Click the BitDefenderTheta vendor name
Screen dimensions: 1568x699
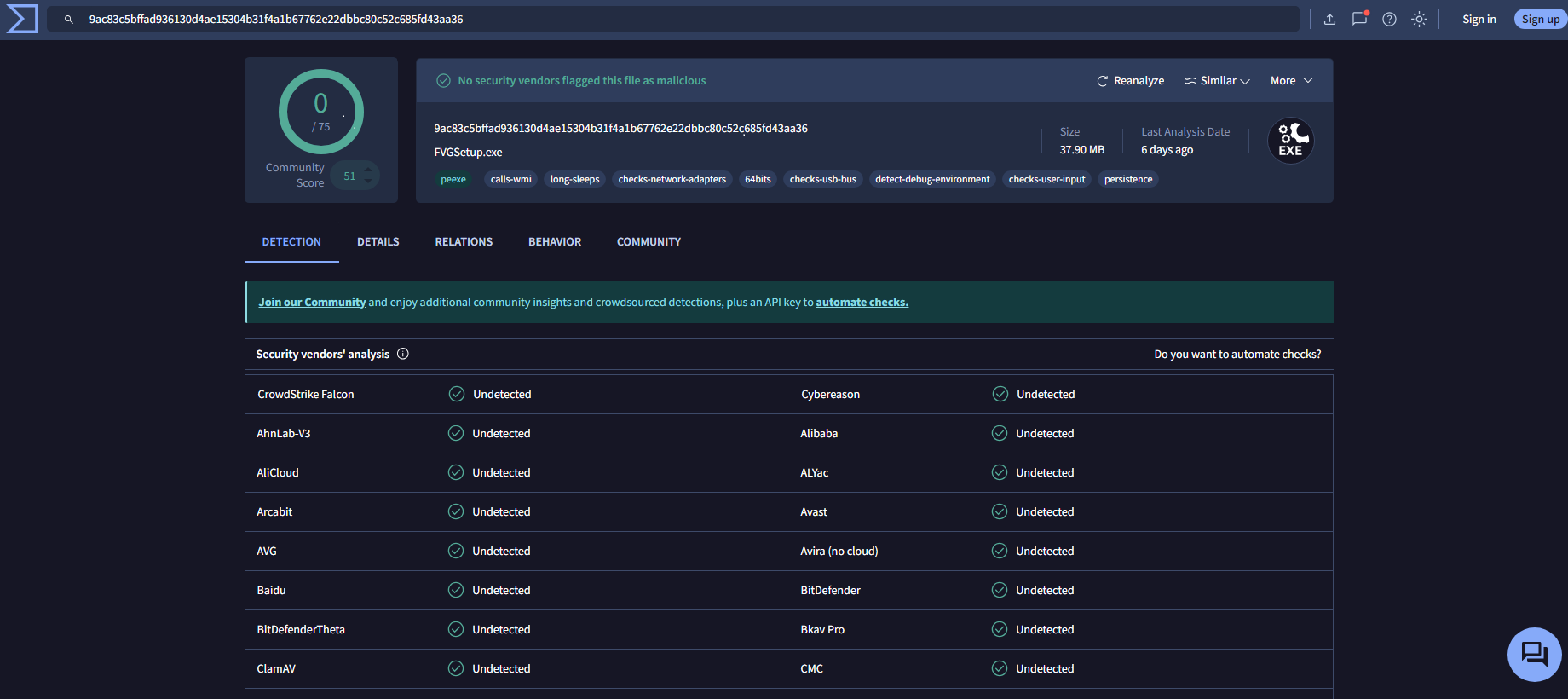point(301,630)
